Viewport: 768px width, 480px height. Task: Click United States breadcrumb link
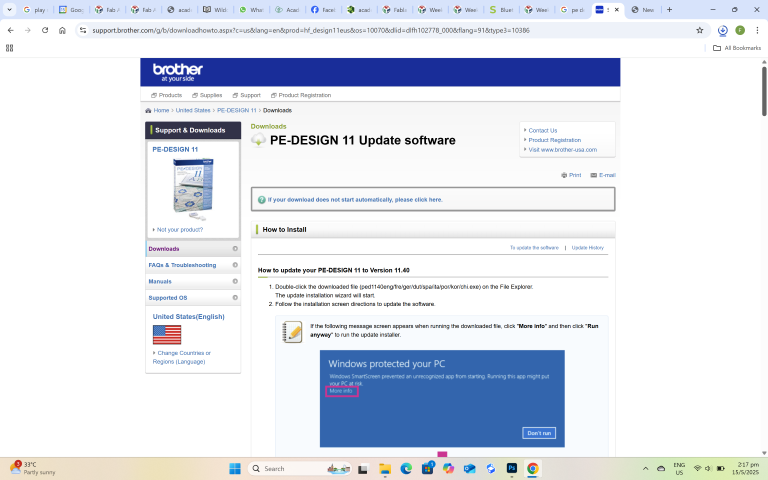[x=193, y=110]
